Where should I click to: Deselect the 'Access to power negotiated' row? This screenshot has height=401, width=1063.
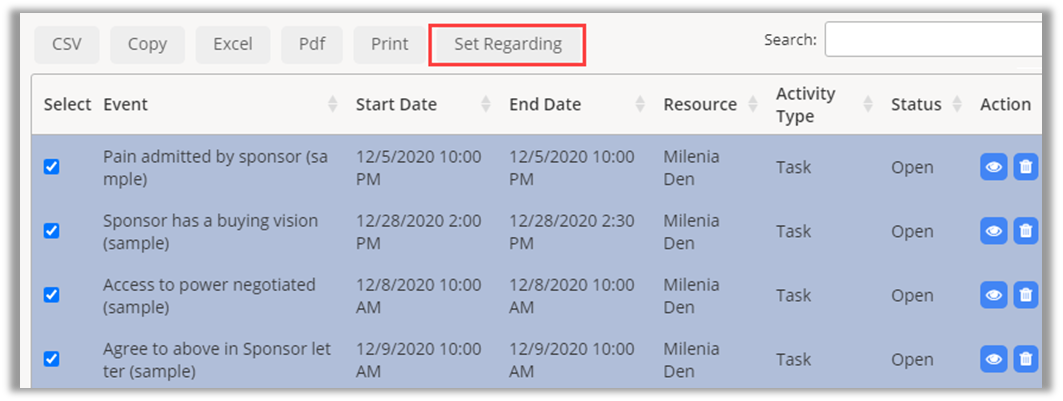point(52,295)
